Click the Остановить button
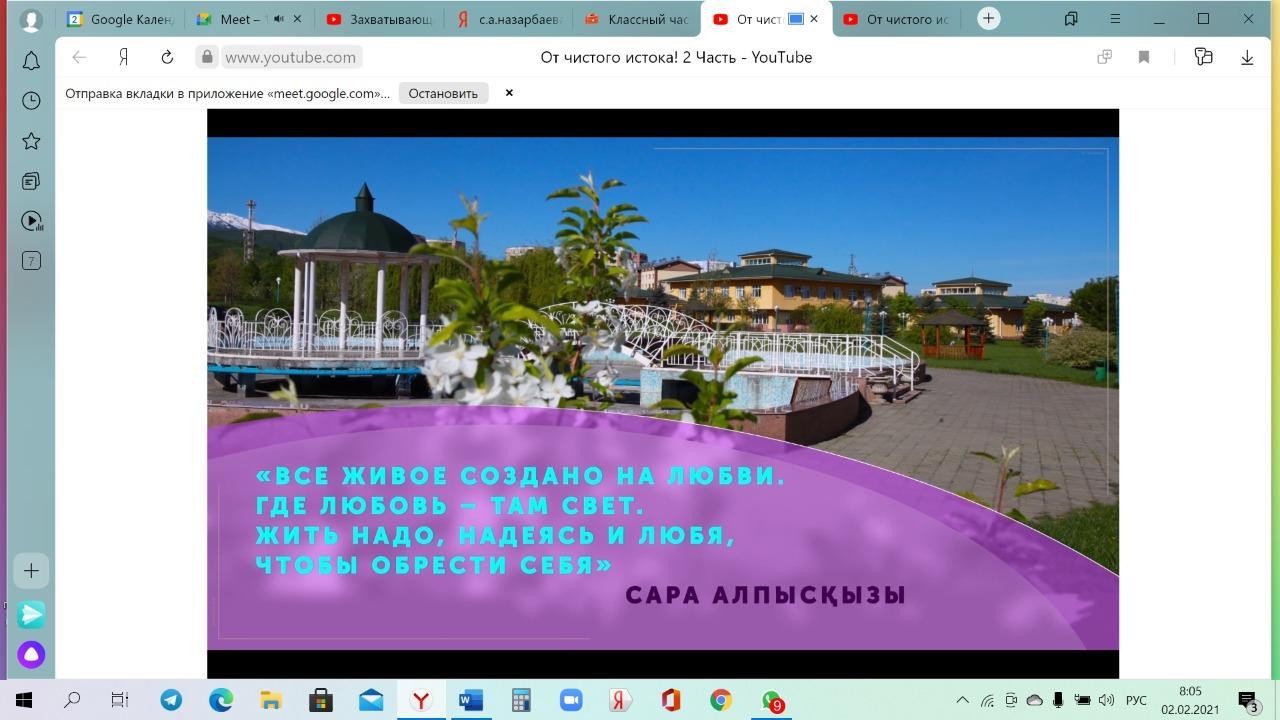Image resolution: width=1280 pixels, height=720 pixels. click(x=443, y=93)
